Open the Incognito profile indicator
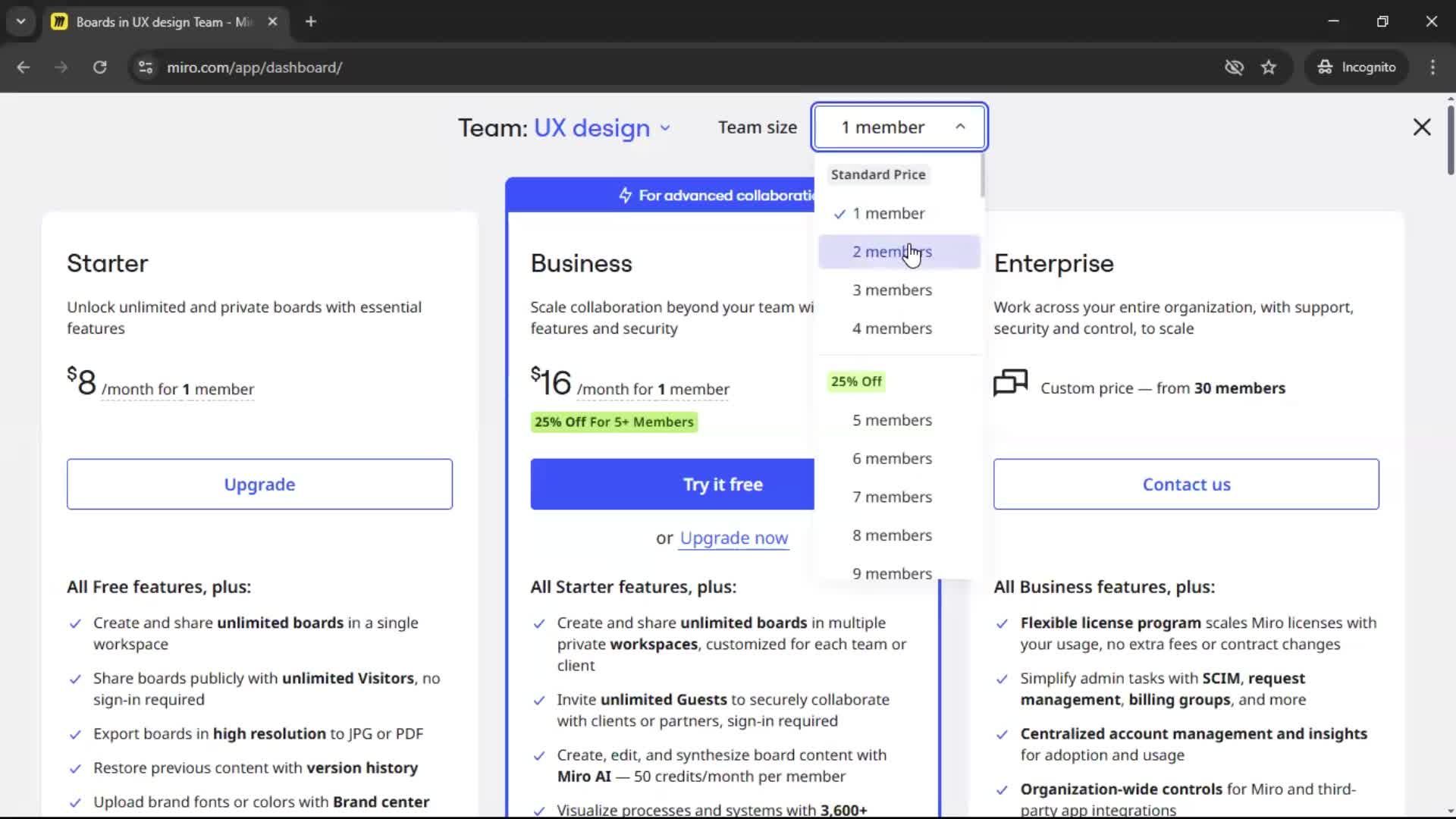Viewport: 1456px width, 819px height. coord(1357,67)
